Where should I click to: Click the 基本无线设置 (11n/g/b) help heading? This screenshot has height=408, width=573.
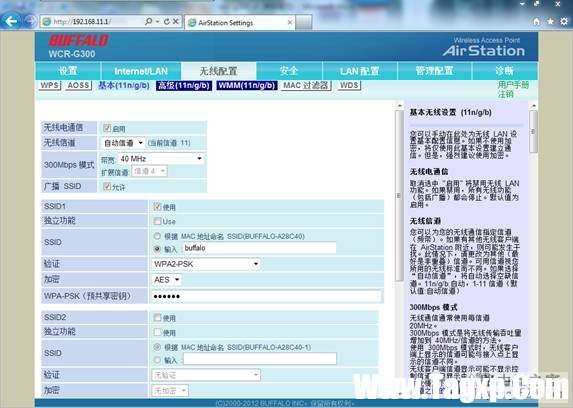pos(450,112)
